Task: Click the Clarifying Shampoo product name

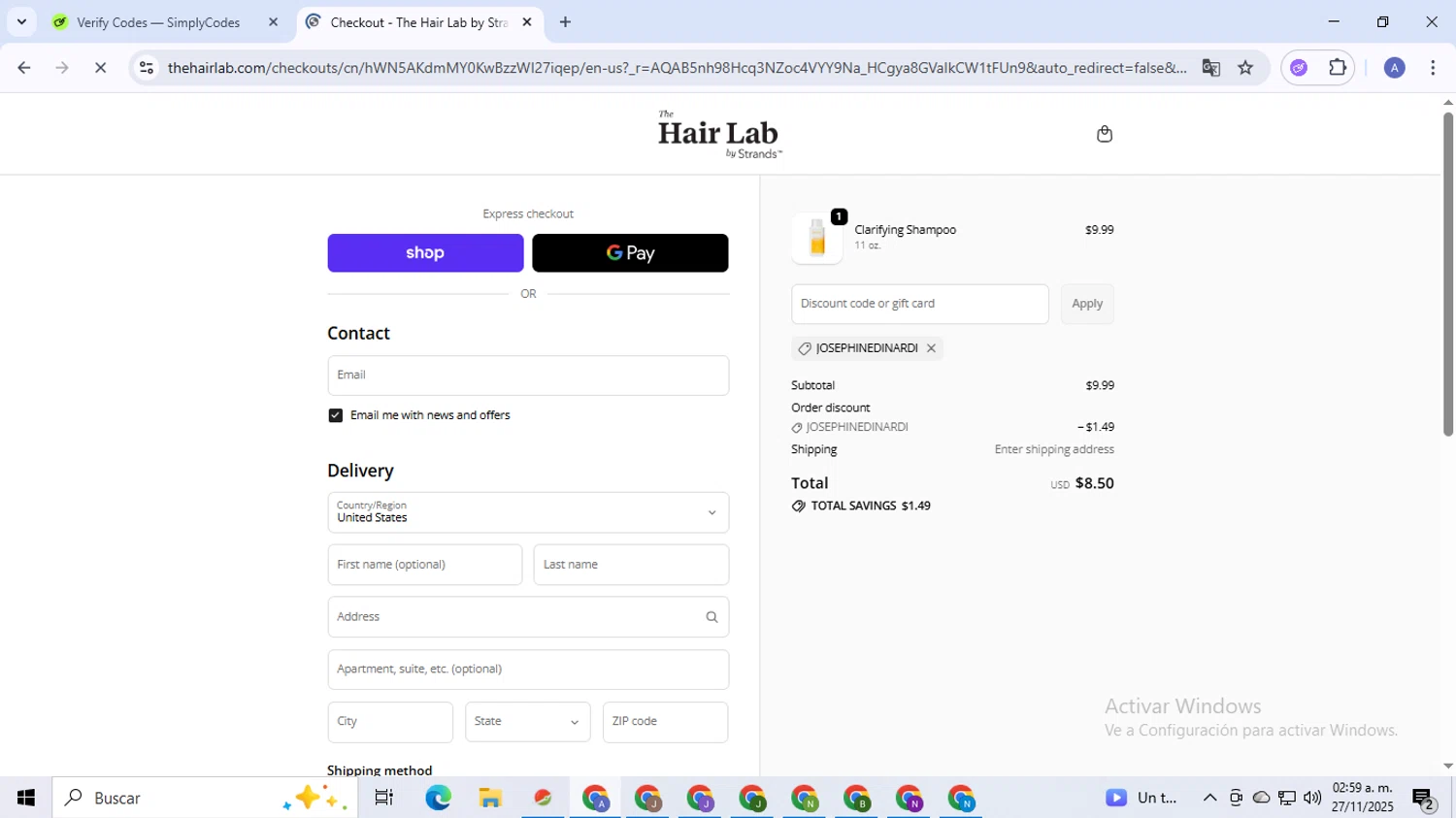Action: (x=905, y=230)
